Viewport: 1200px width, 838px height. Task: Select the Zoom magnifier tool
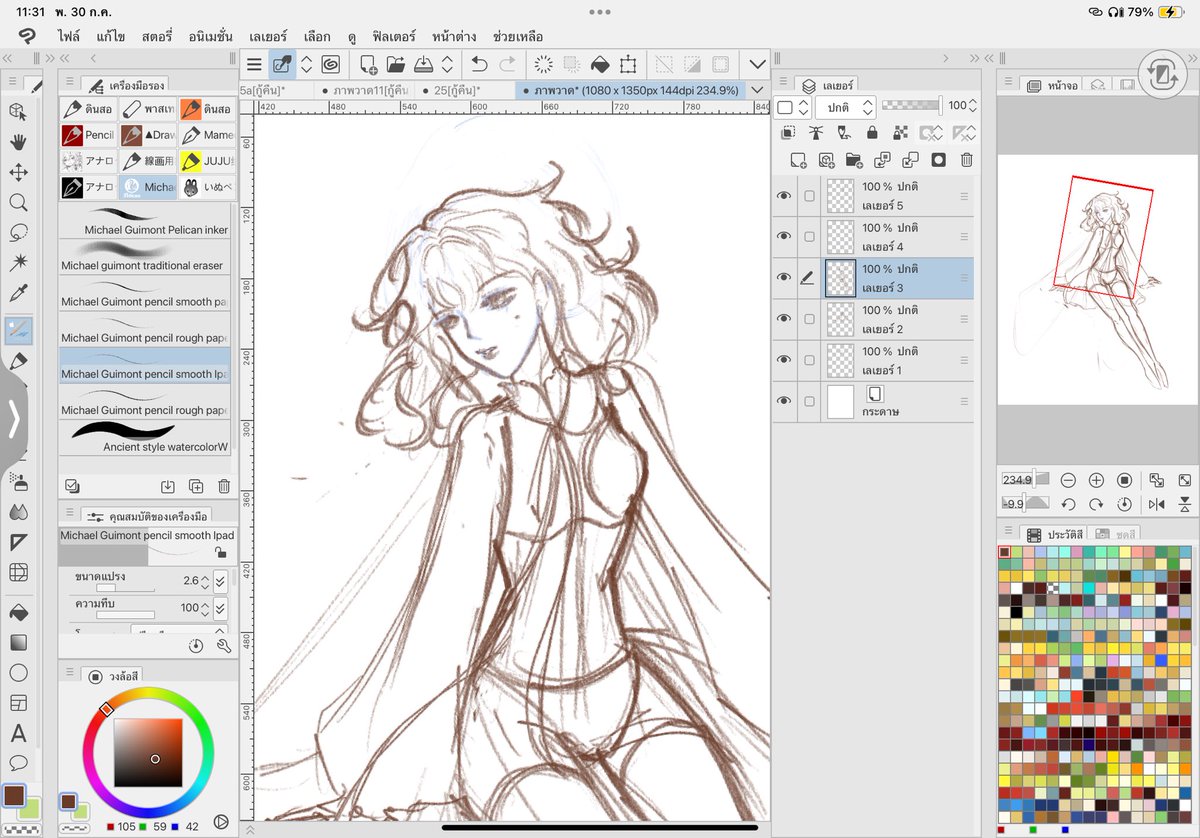(x=18, y=203)
